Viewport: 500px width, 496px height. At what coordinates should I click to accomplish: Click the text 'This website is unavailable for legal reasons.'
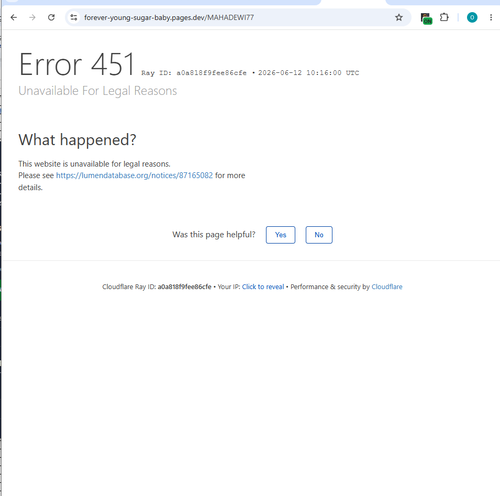click(x=94, y=164)
